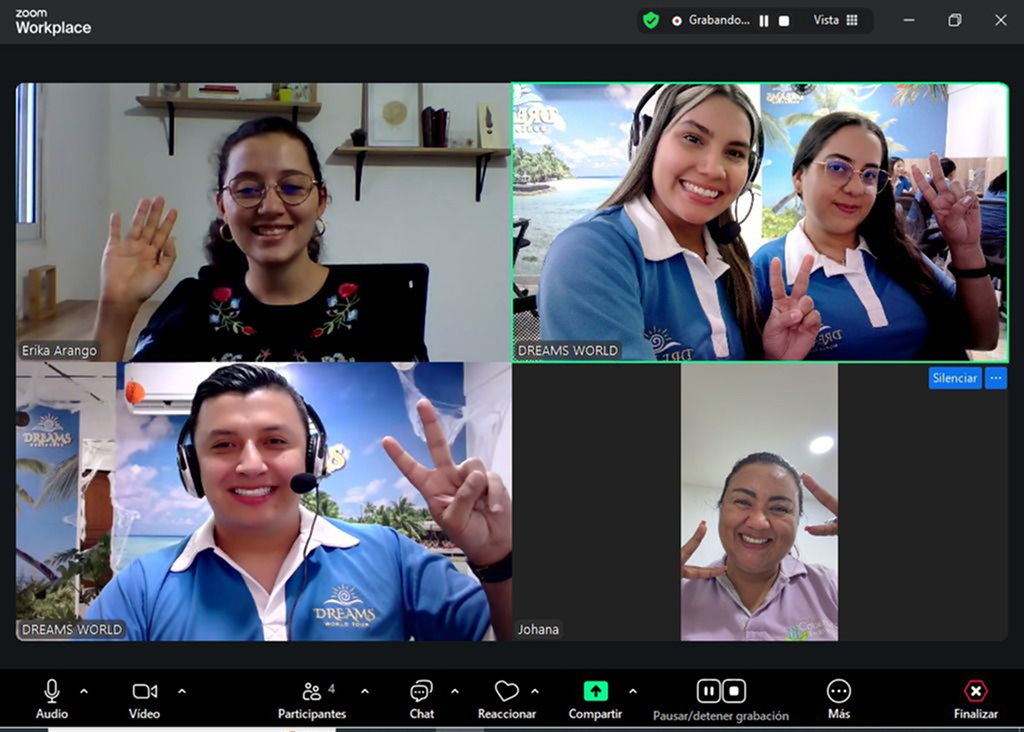Click the Reaccionar heart icon
Viewport: 1024px width, 732px height.
[x=507, y=691]
